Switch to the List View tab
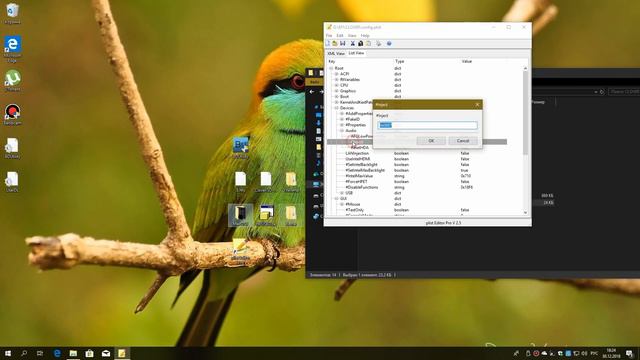 coord(356,53)
